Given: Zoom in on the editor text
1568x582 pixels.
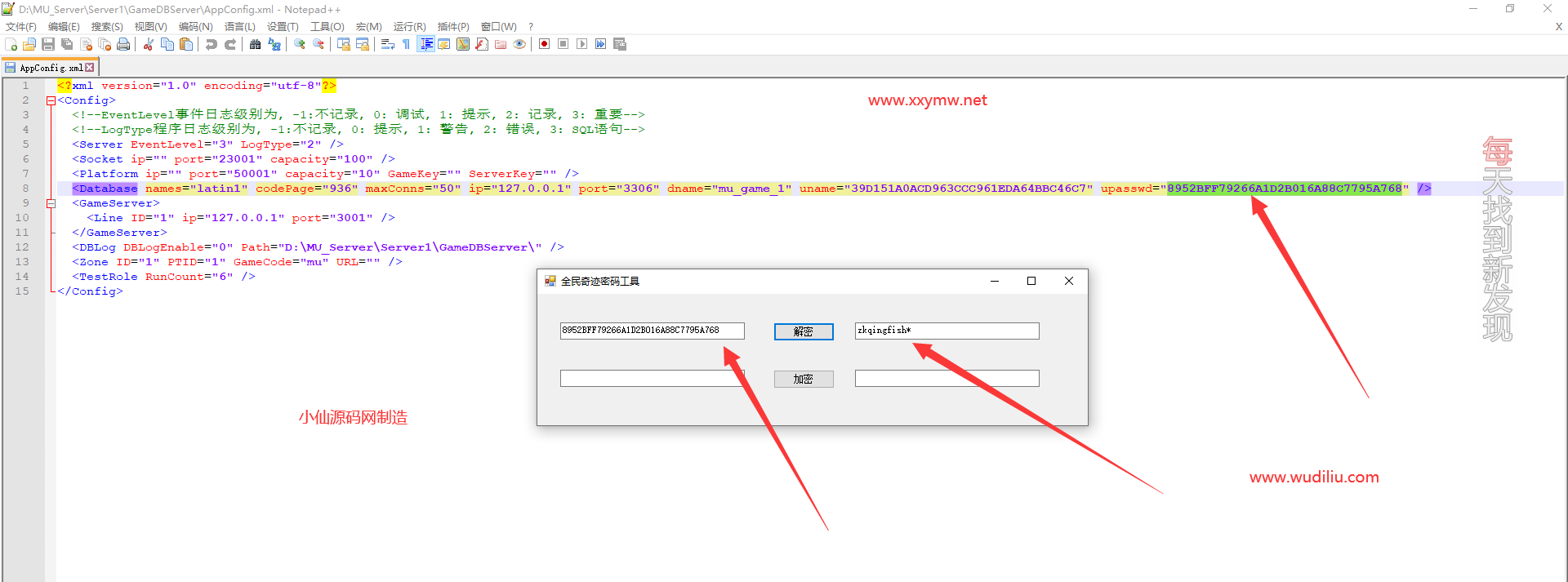Looking at the screenshot, I should coord(300,44).
